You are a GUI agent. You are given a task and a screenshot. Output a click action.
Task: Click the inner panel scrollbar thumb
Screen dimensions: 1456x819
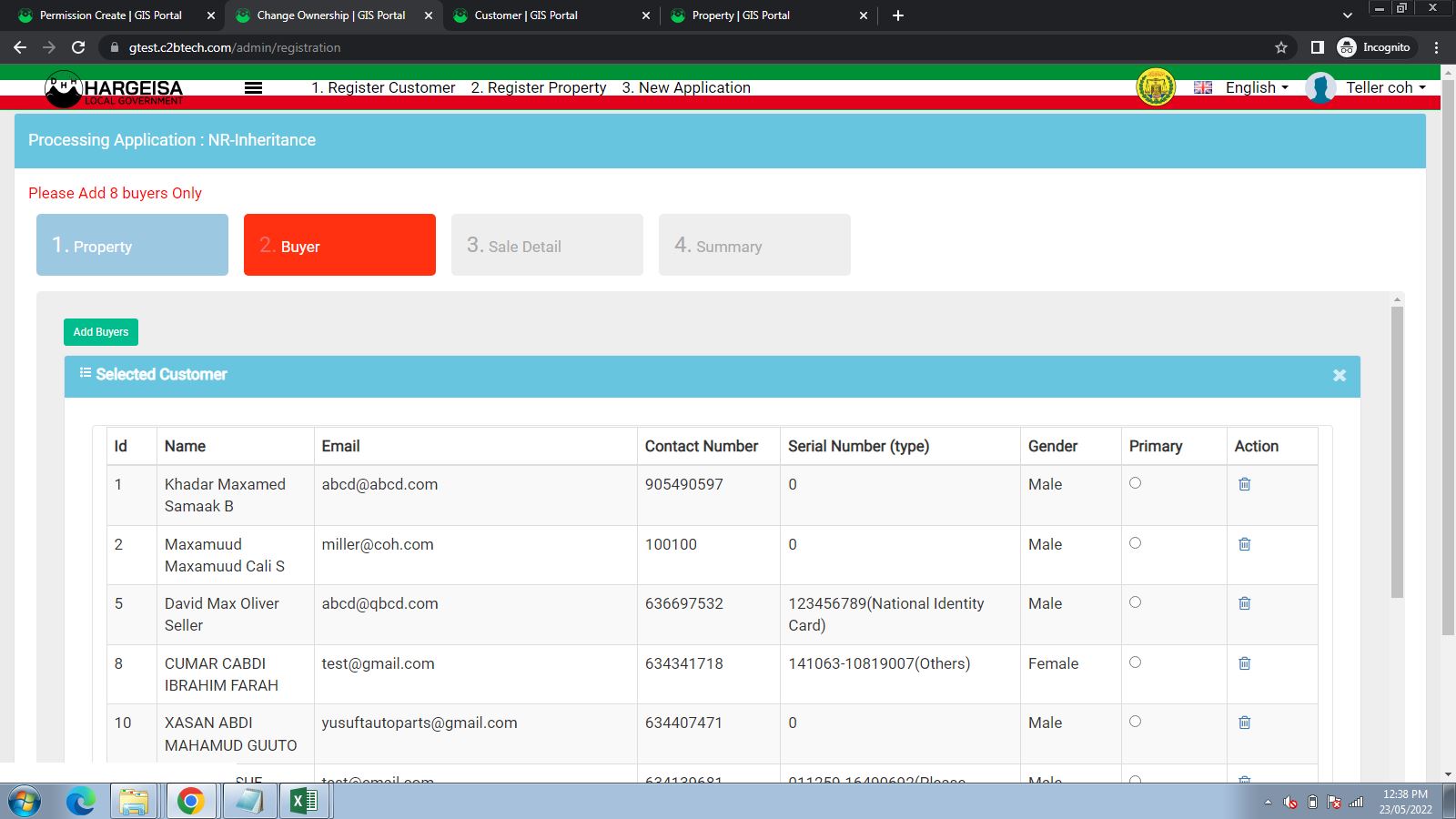click(1397, 452)
